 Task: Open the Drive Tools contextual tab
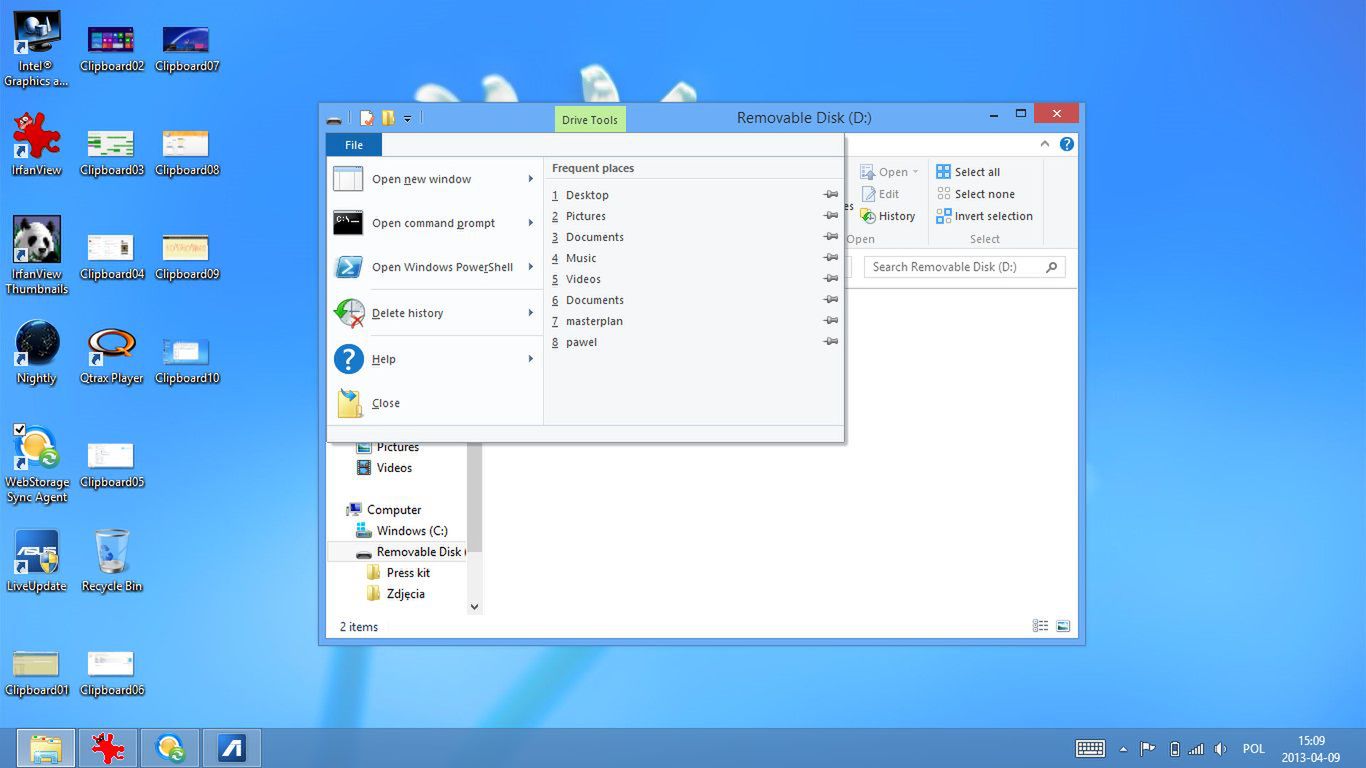click(589, 120)
